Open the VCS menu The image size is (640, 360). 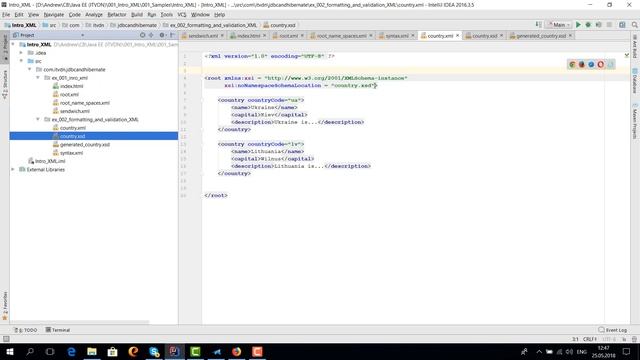pyautogui.click(x=182, y=15)
